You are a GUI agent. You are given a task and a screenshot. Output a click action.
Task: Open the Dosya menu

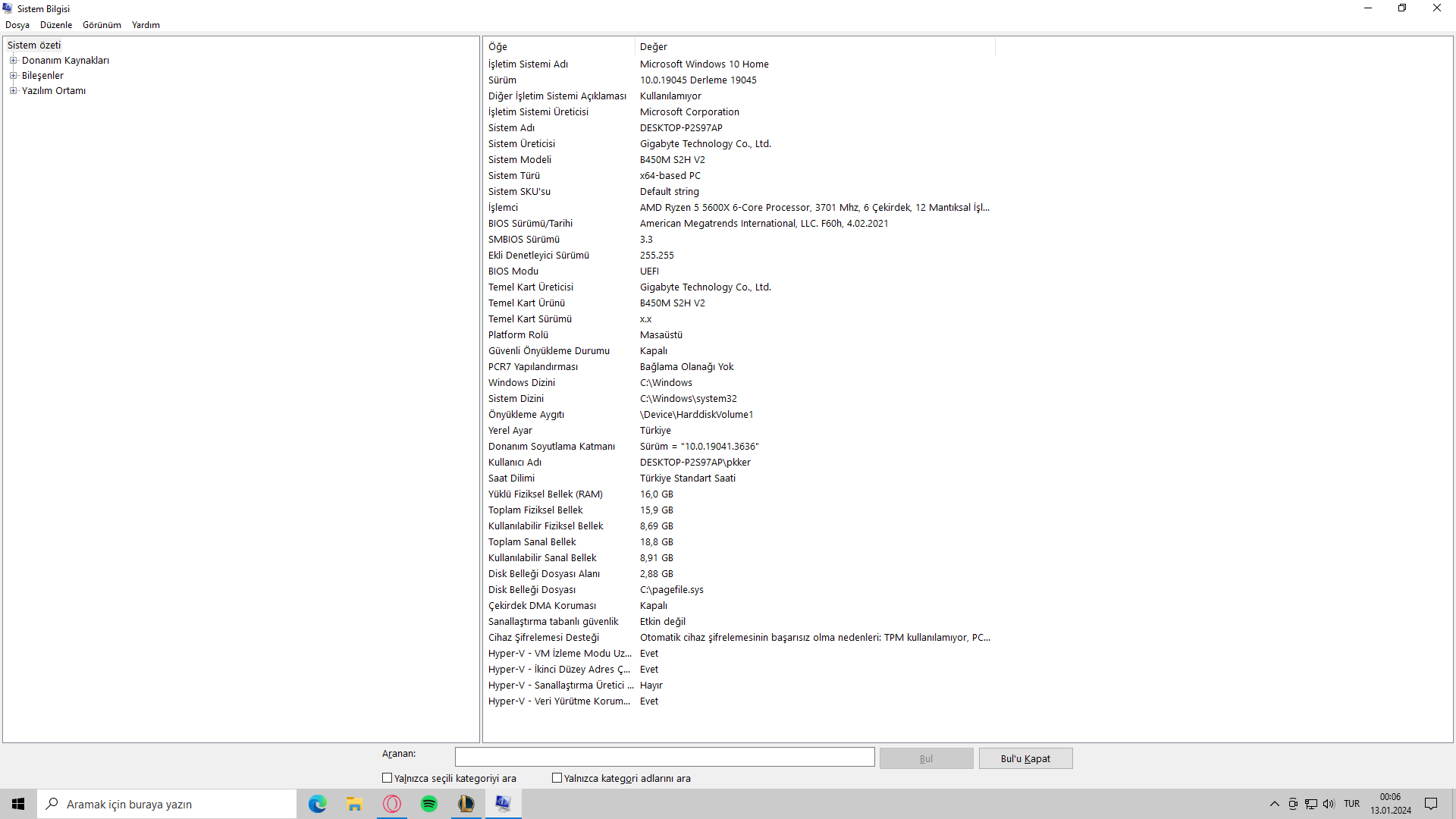17,25
